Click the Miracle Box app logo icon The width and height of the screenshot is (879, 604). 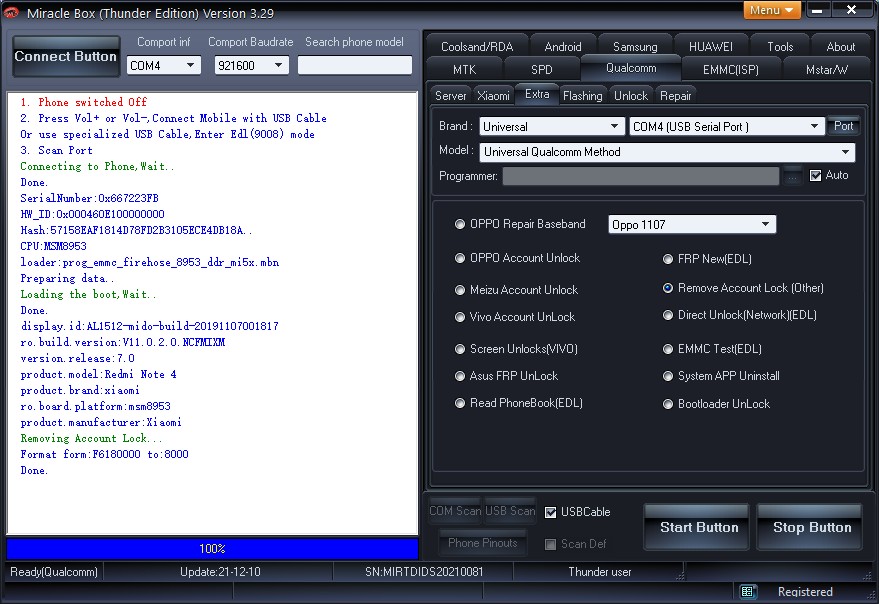[11, 12]
